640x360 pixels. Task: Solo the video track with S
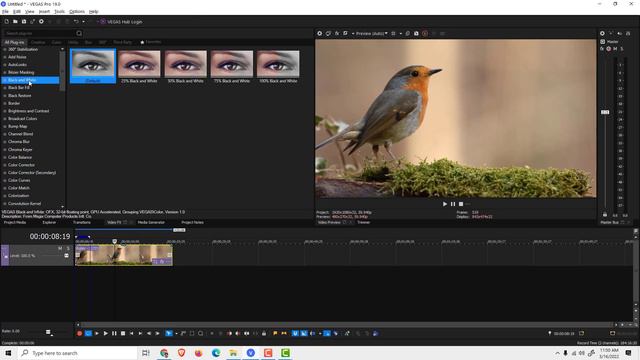pos(68,248)
